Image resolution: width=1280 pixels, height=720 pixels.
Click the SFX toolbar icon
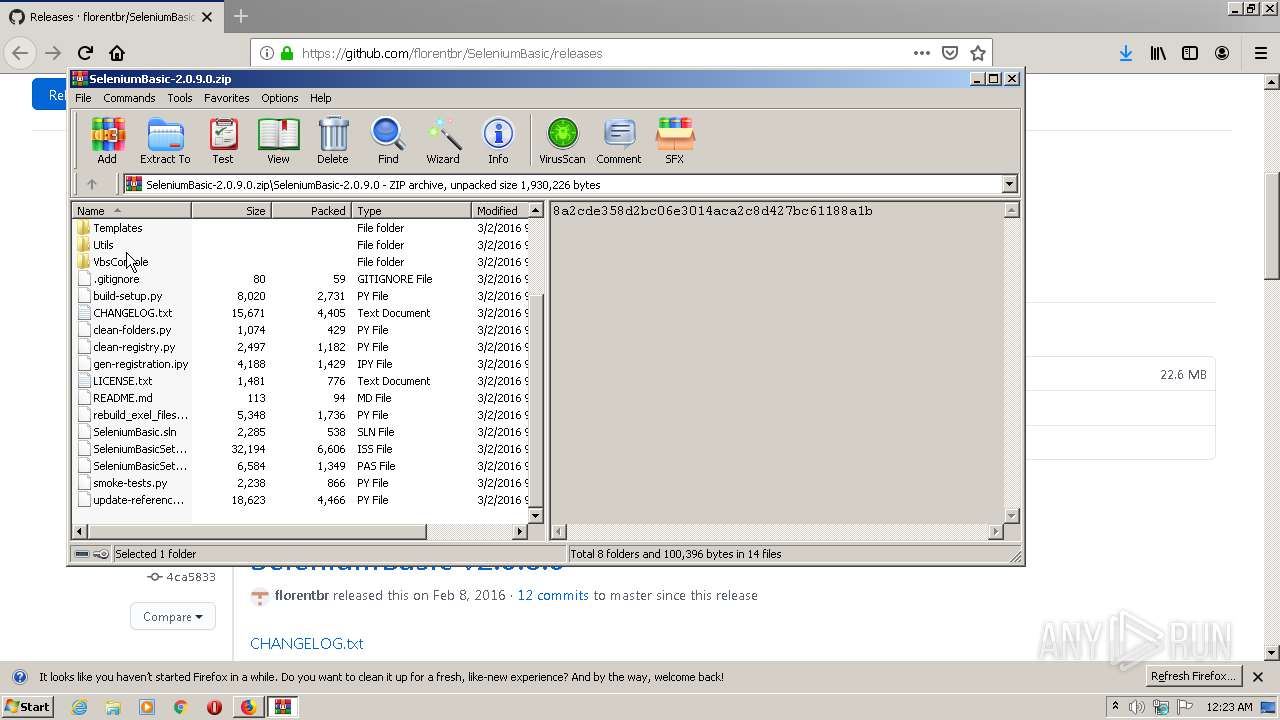675,140
